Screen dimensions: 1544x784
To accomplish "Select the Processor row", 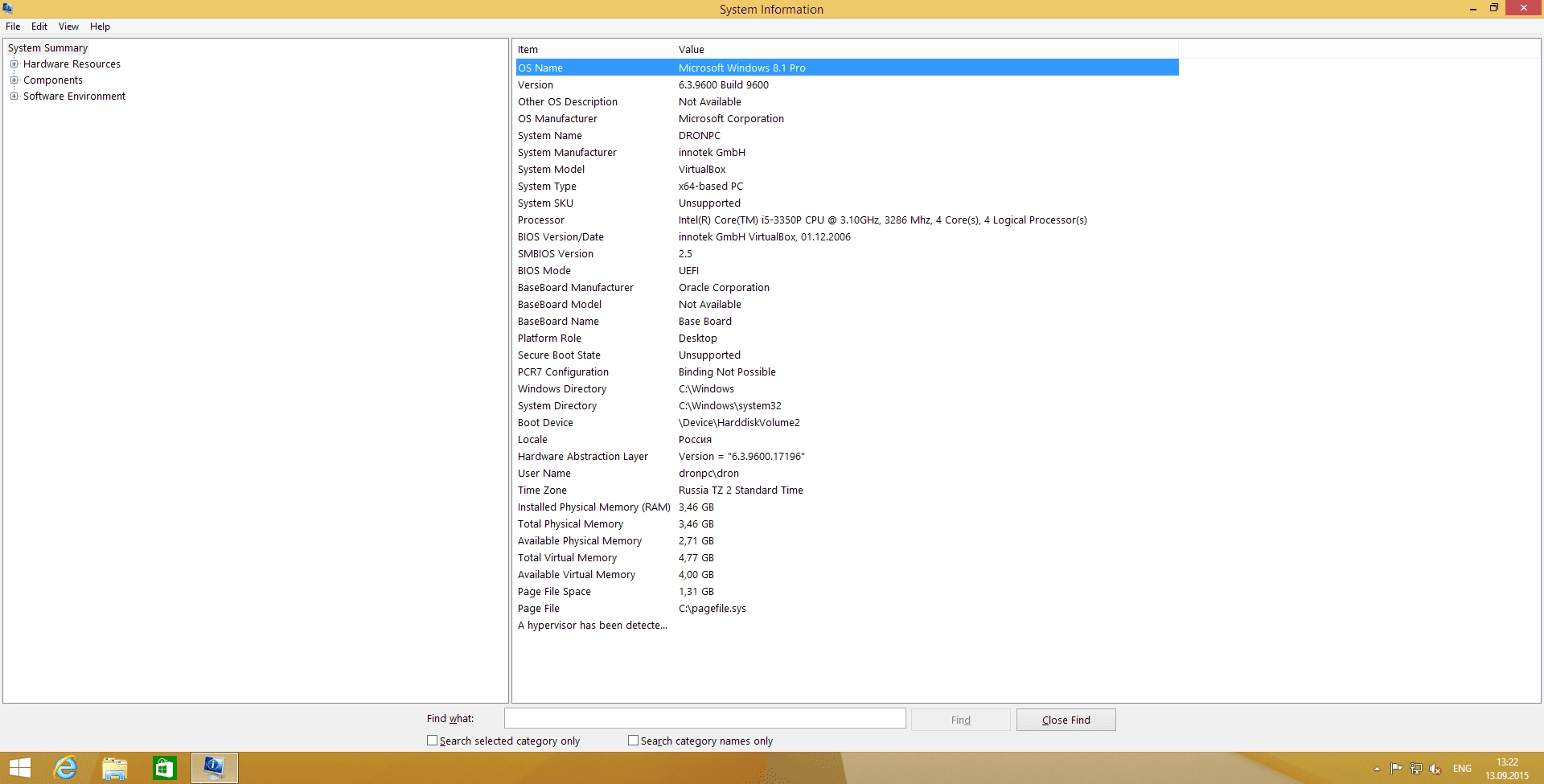I will point(847,220).
